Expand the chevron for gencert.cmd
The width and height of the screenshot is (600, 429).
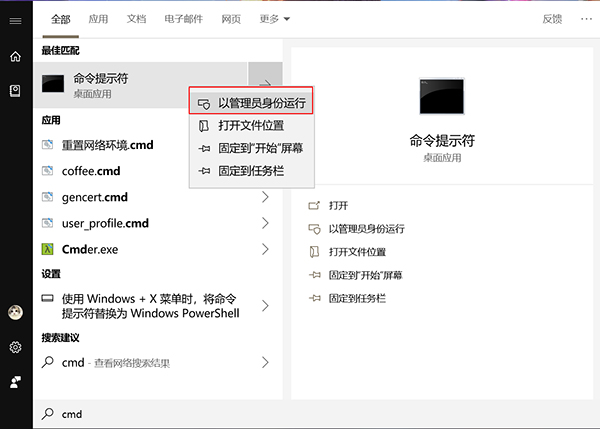(x=265, y=197)
